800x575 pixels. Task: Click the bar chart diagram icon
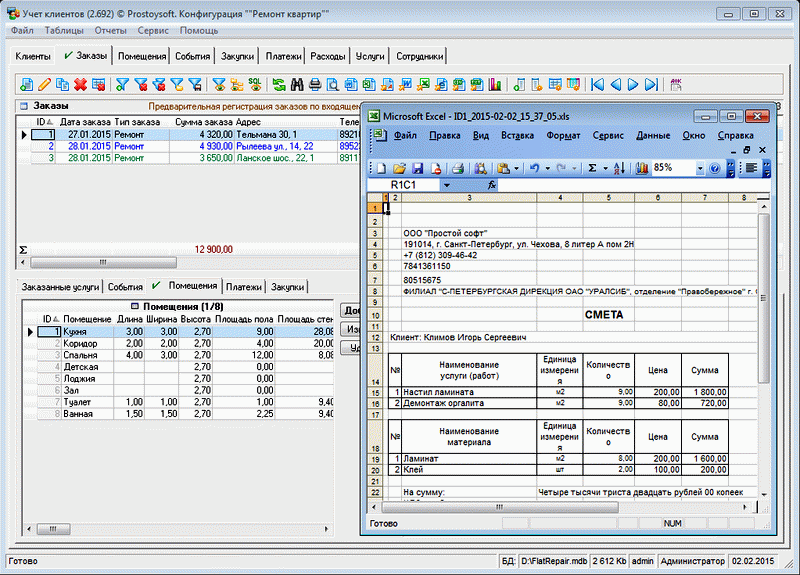[495, 84]
